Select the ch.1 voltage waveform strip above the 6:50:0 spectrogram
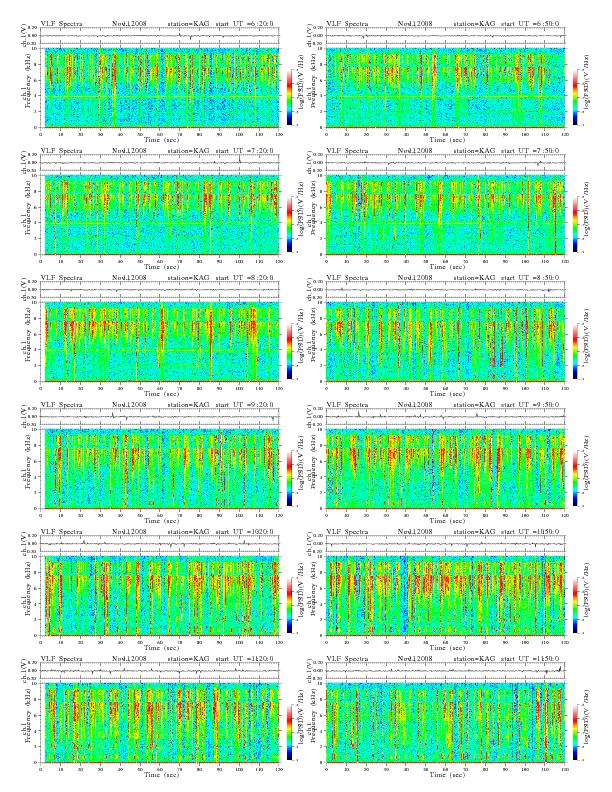This screenshot has width=612, height=792. tap(445, 36)
